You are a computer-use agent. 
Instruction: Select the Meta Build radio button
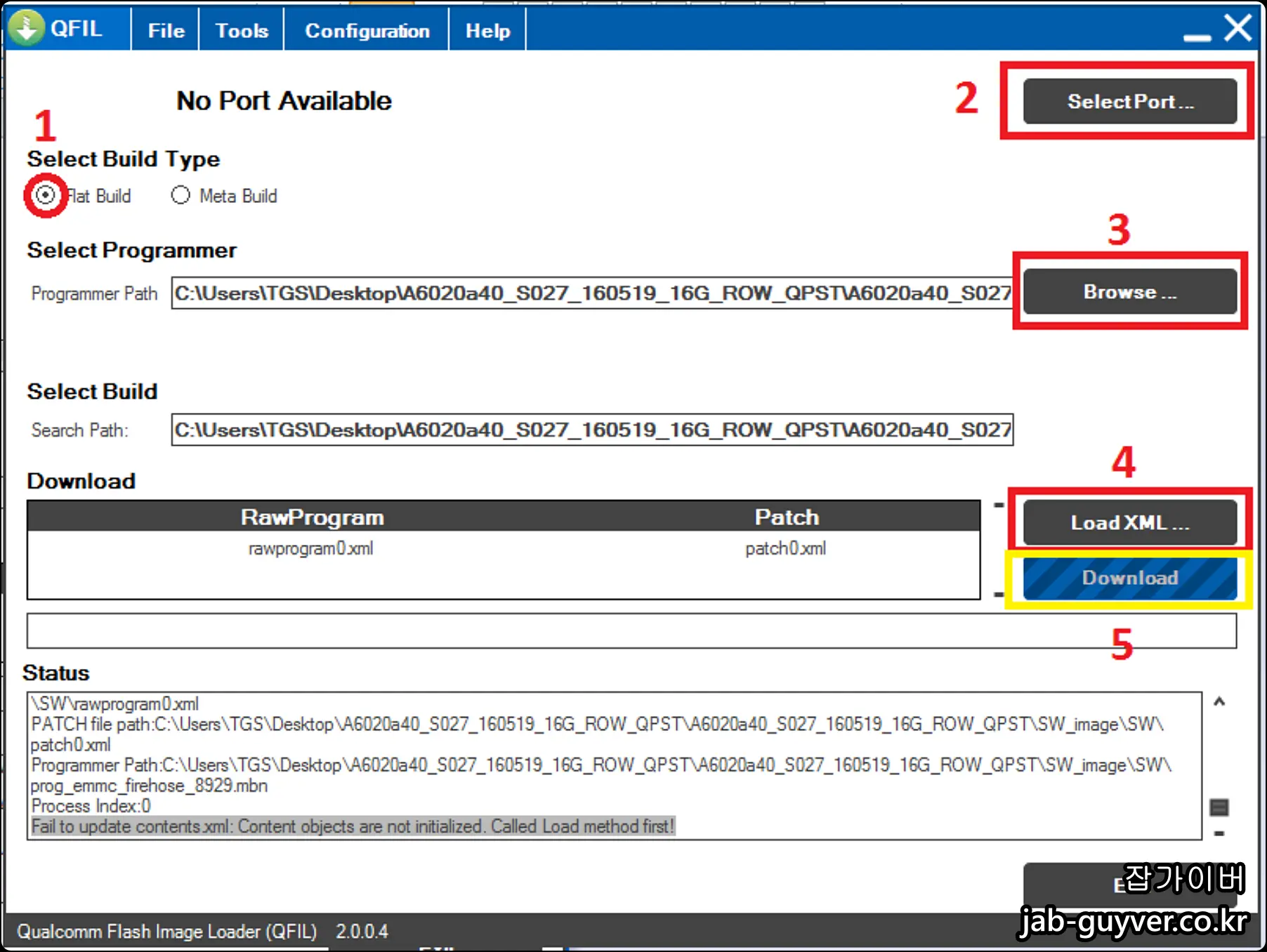180,194
